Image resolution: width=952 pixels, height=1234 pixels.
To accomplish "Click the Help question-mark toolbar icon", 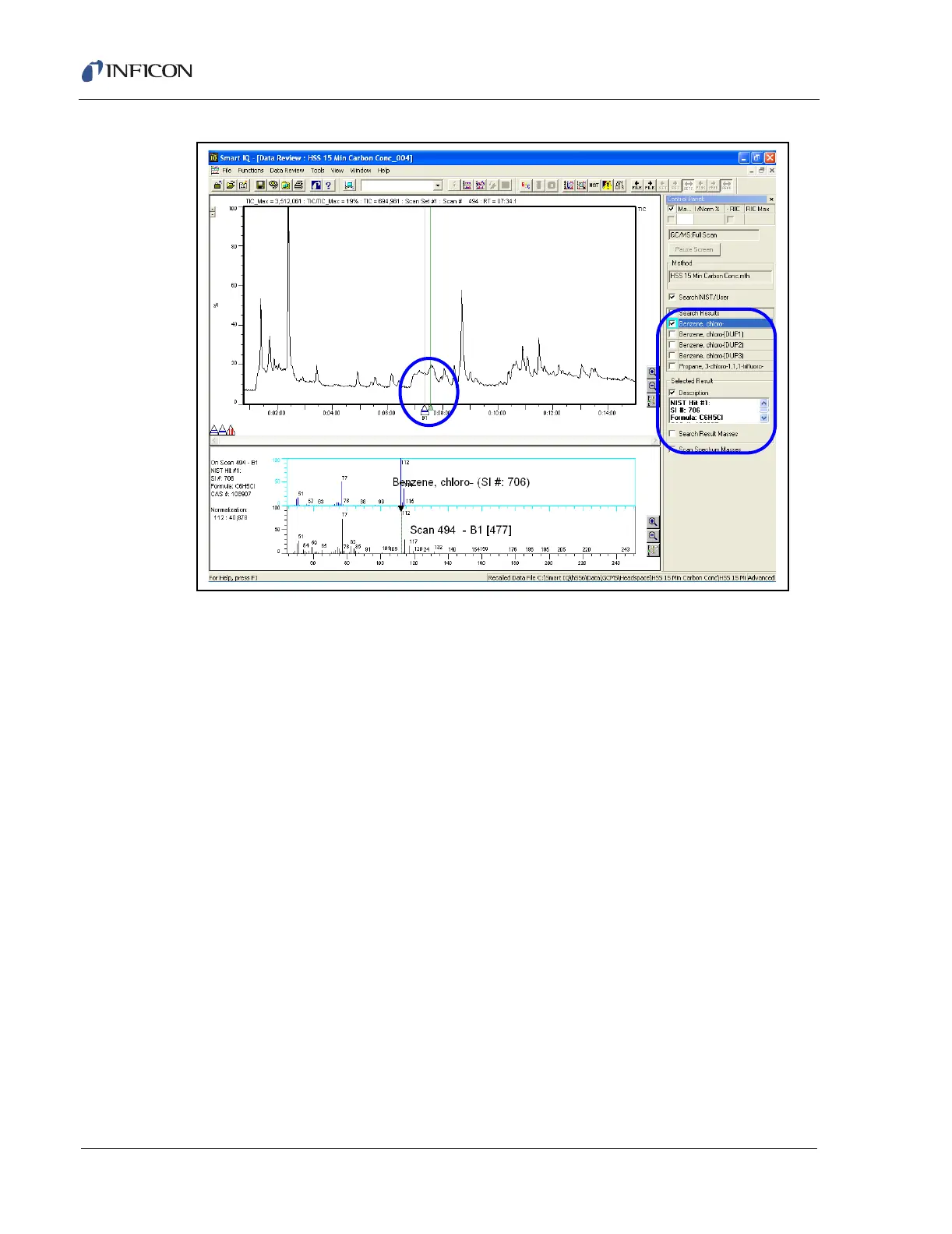I will point(328,185).
